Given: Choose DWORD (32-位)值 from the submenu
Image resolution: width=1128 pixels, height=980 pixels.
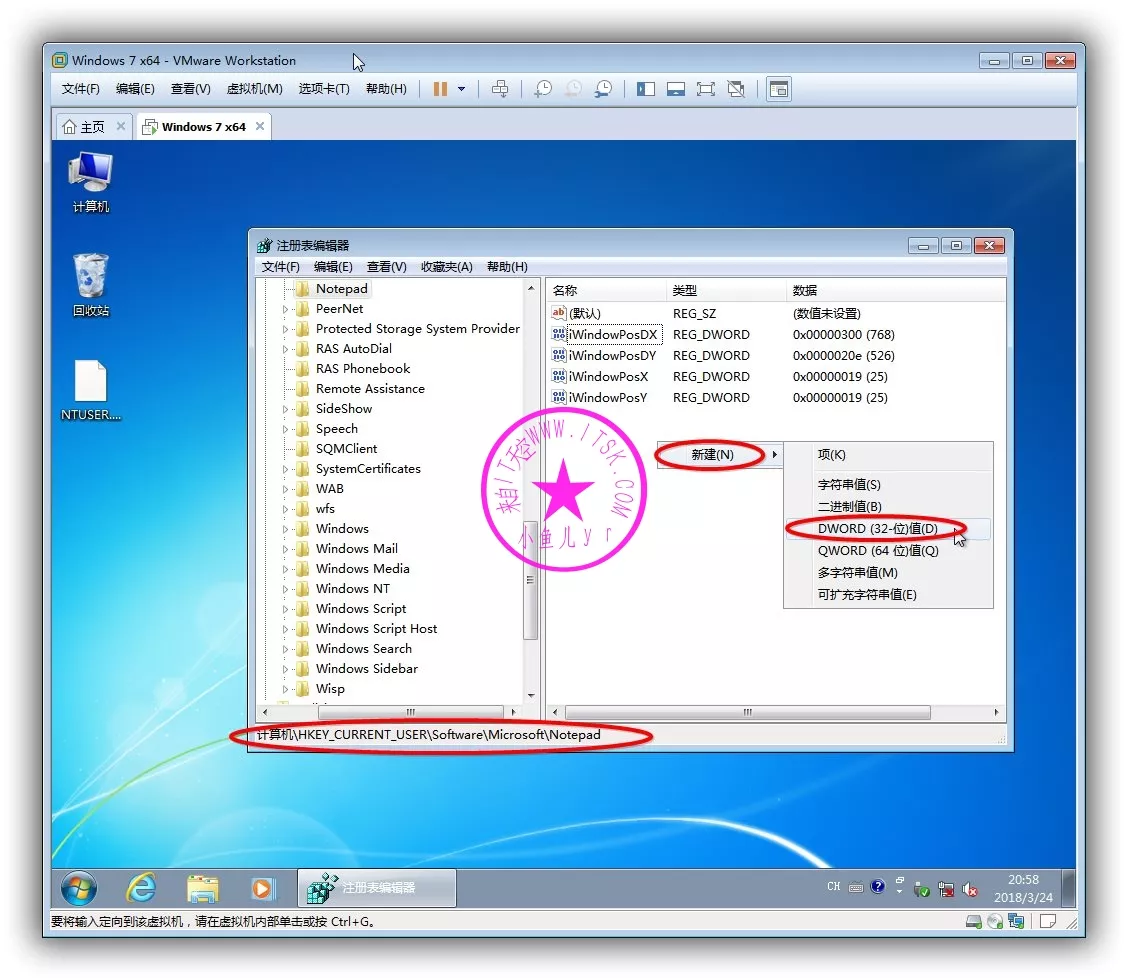Looking at the screenshot, I should click(x=877, y=529).
